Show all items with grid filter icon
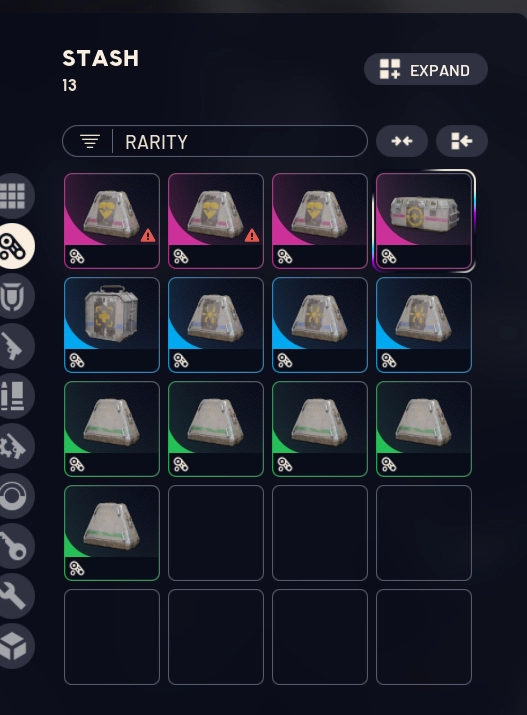The height and width of the screenshot is (715, 527). (13, 196)
